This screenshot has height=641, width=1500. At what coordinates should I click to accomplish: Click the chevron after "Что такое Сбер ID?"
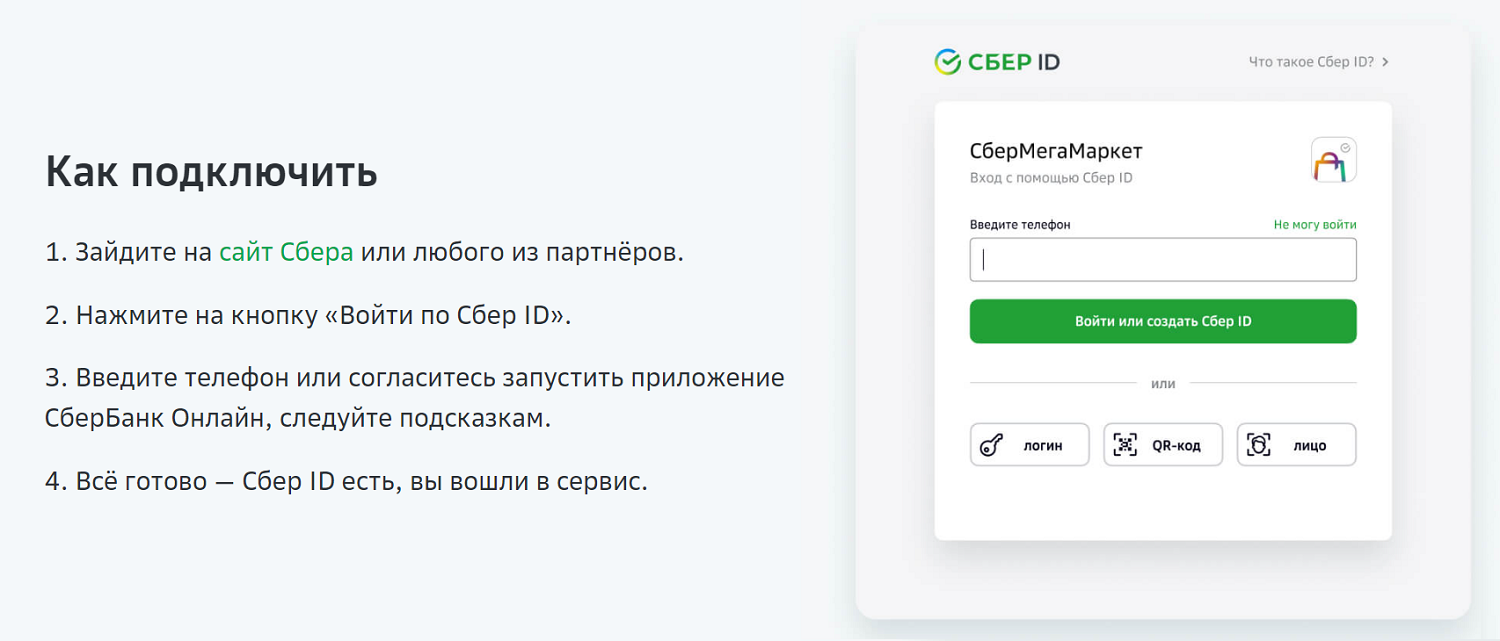[x=1385, y=62]
